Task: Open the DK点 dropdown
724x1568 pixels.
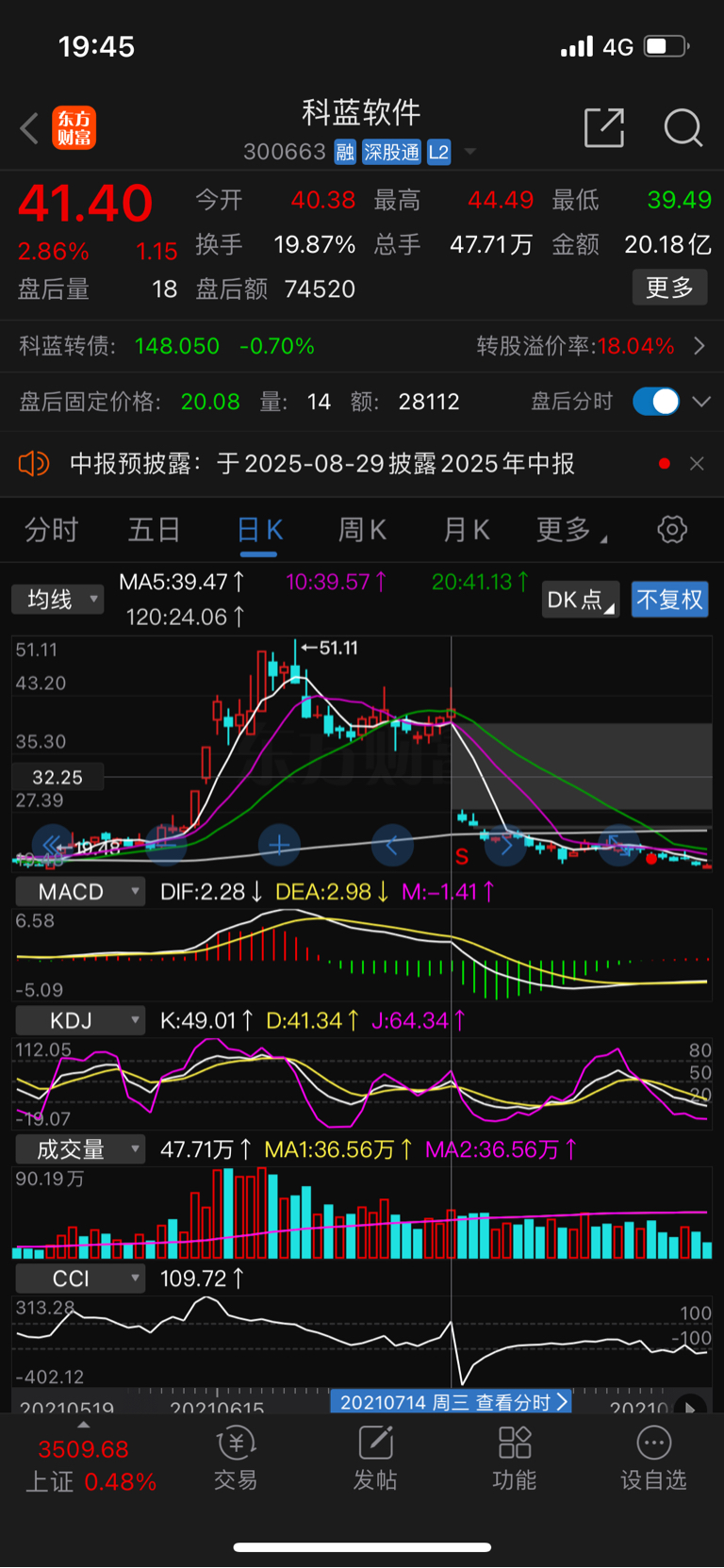Action: pos(581,600)
